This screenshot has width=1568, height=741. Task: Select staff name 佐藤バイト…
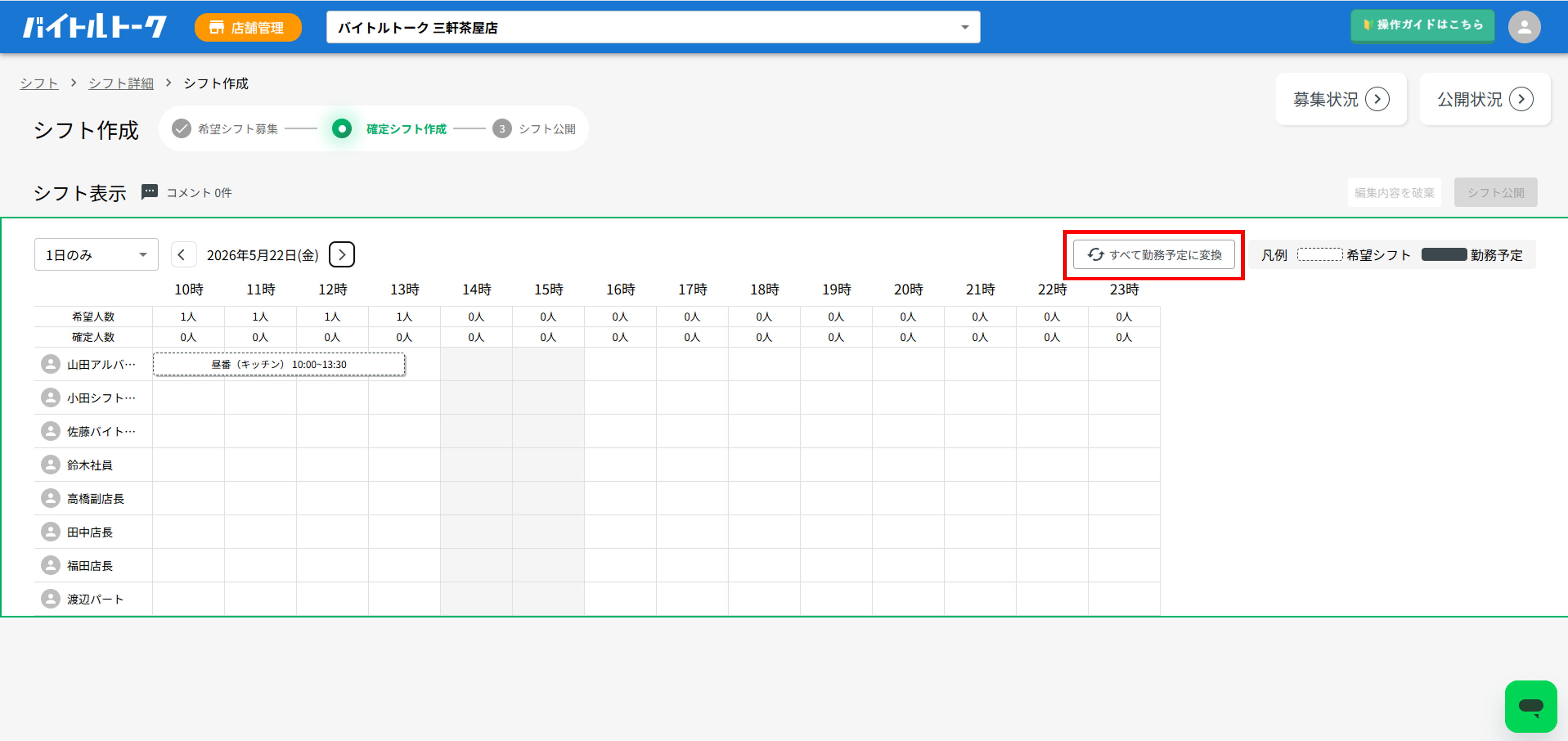[x=101, y=431]
